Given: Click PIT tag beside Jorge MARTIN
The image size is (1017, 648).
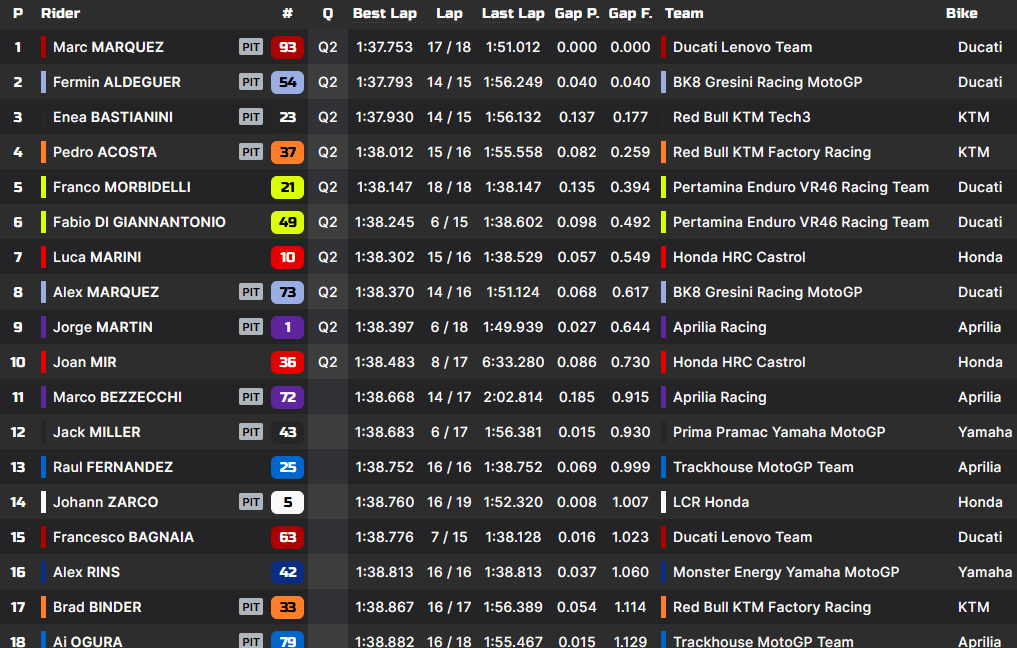Looking at the screenshot, I should pyautogui.click(x=251, y=328).
